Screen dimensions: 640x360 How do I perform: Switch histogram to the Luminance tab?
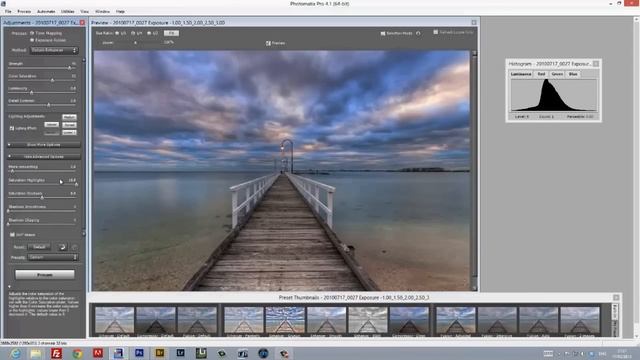521,74
